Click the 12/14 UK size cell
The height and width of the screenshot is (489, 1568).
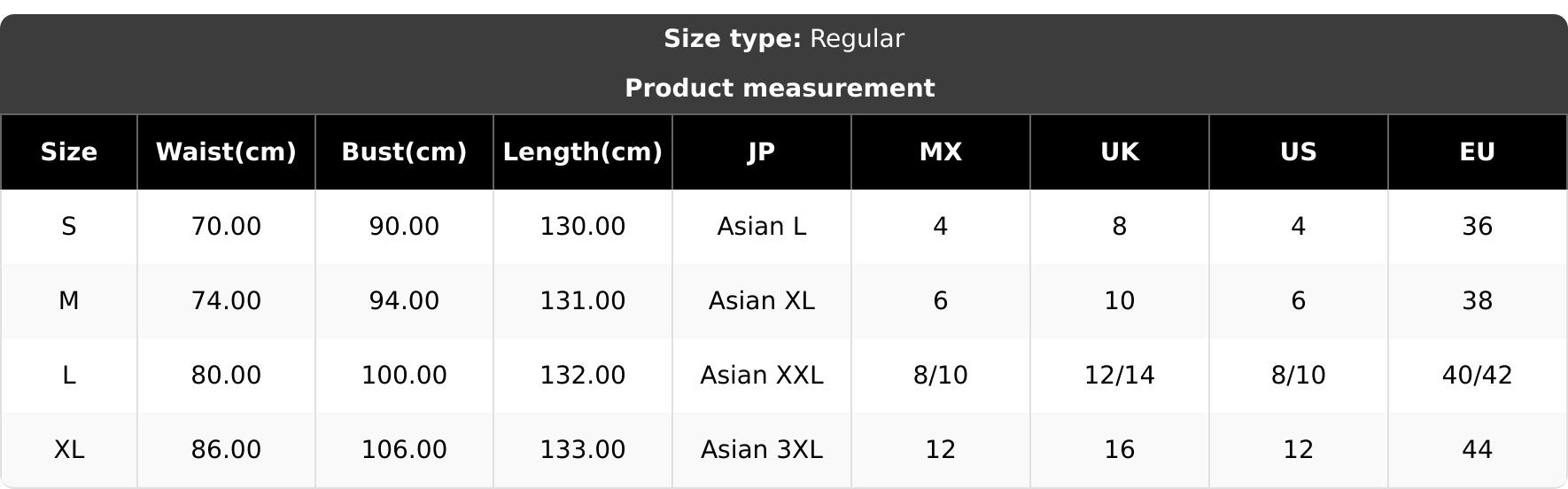[1120, 376]
